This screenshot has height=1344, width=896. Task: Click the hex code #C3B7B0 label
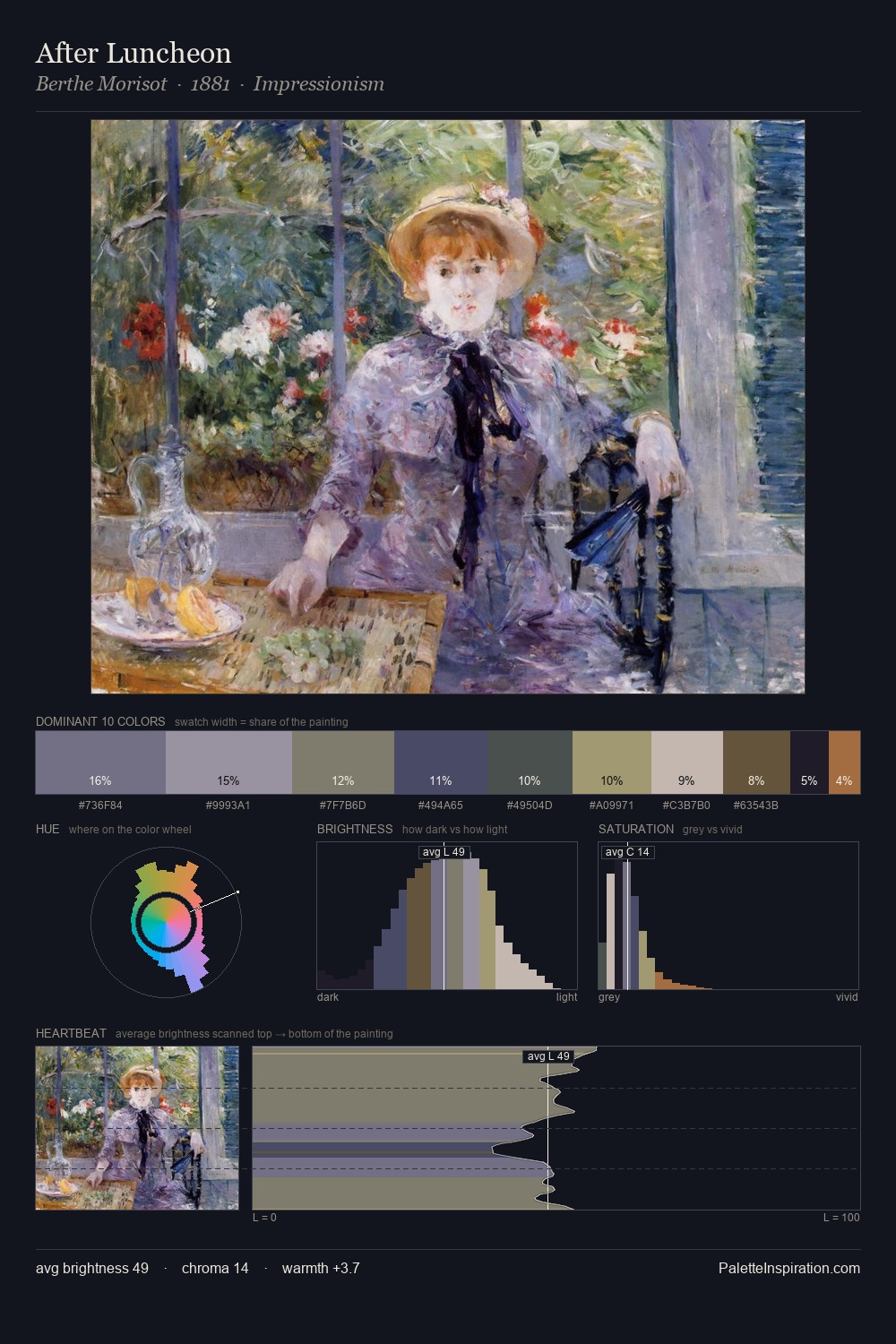coord(687,806)
